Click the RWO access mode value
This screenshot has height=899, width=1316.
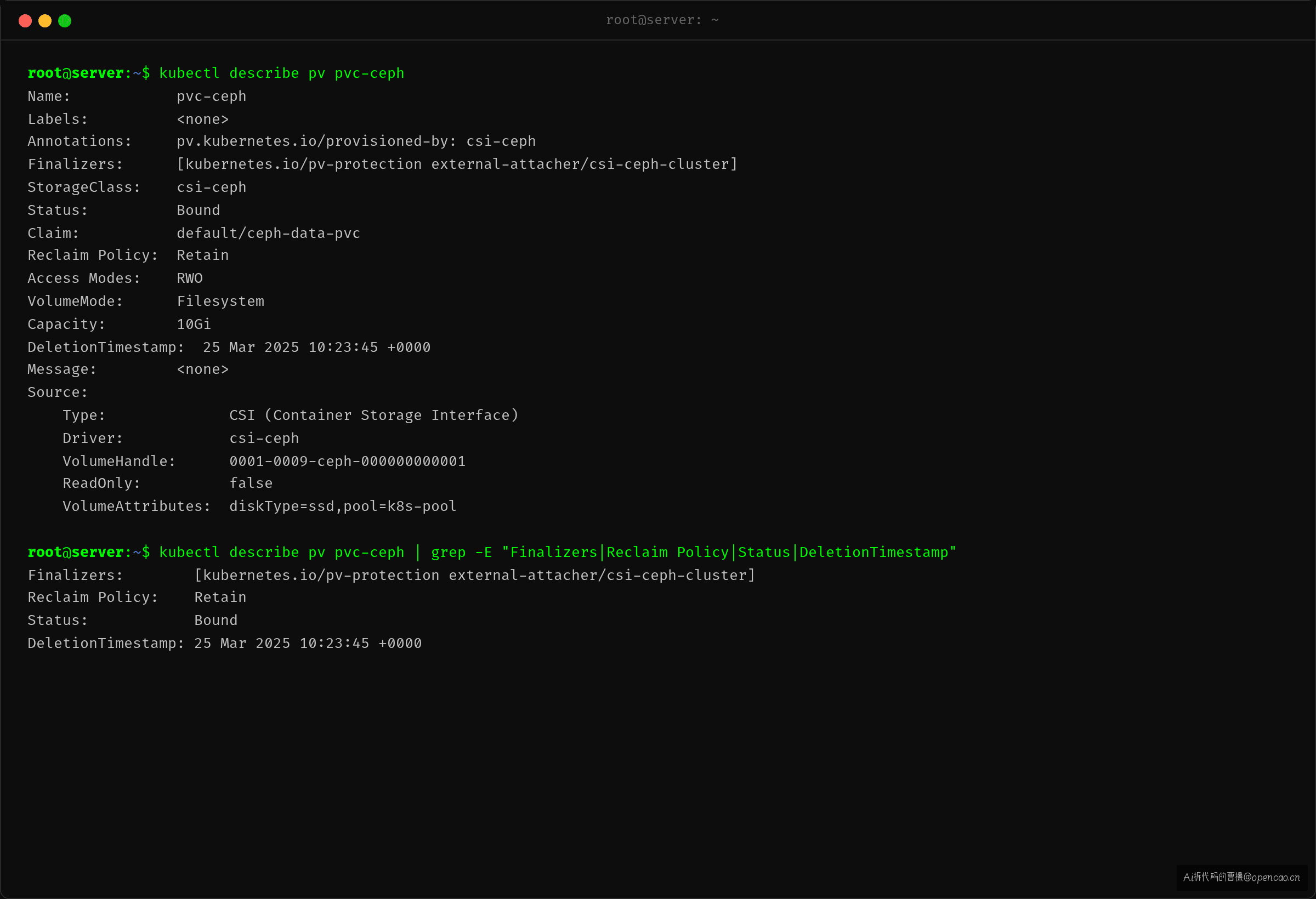(x=190, y=278)
